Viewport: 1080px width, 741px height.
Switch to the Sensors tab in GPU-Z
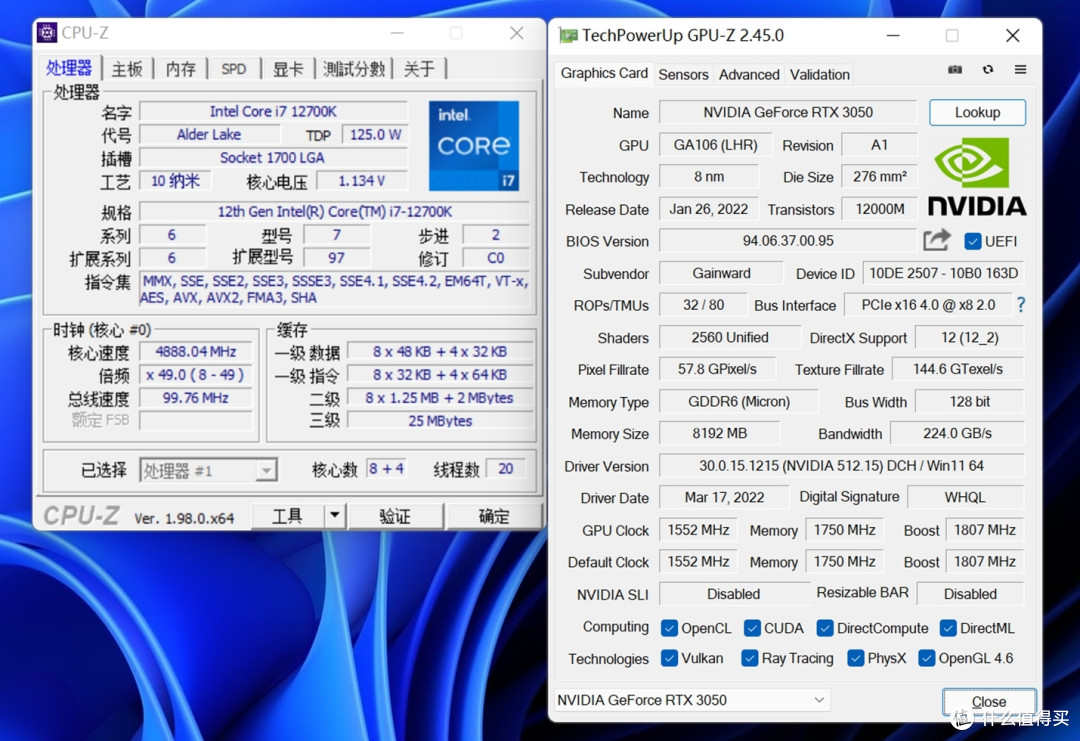[x=683, y=74]
